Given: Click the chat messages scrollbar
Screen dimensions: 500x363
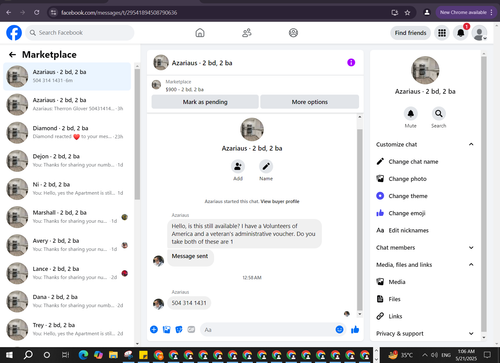Looking at the screenshot, I should 360,220.
